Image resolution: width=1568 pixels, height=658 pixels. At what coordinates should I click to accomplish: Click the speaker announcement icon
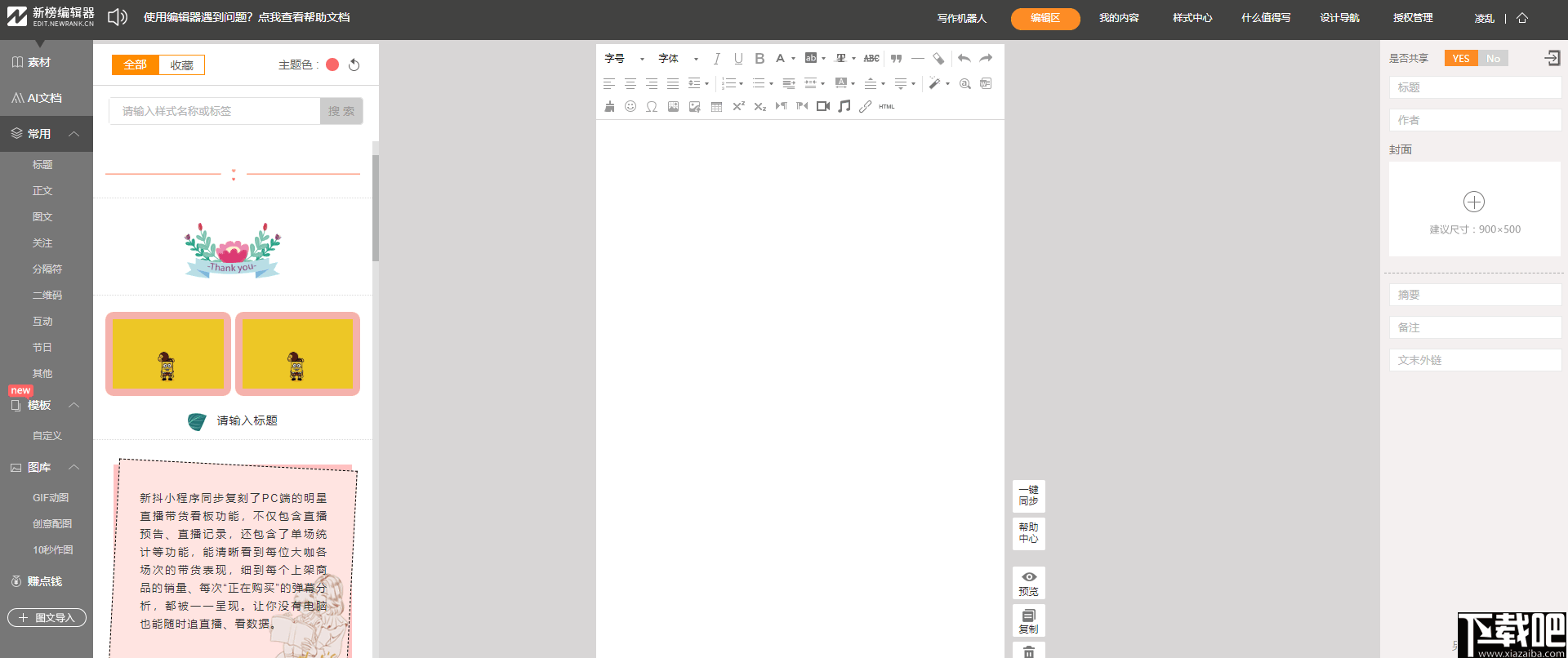(x=118, y=17)
